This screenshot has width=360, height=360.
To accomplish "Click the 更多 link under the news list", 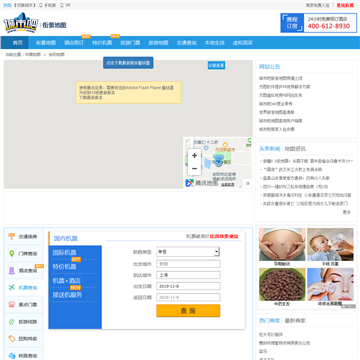I will tap(347, 212).
